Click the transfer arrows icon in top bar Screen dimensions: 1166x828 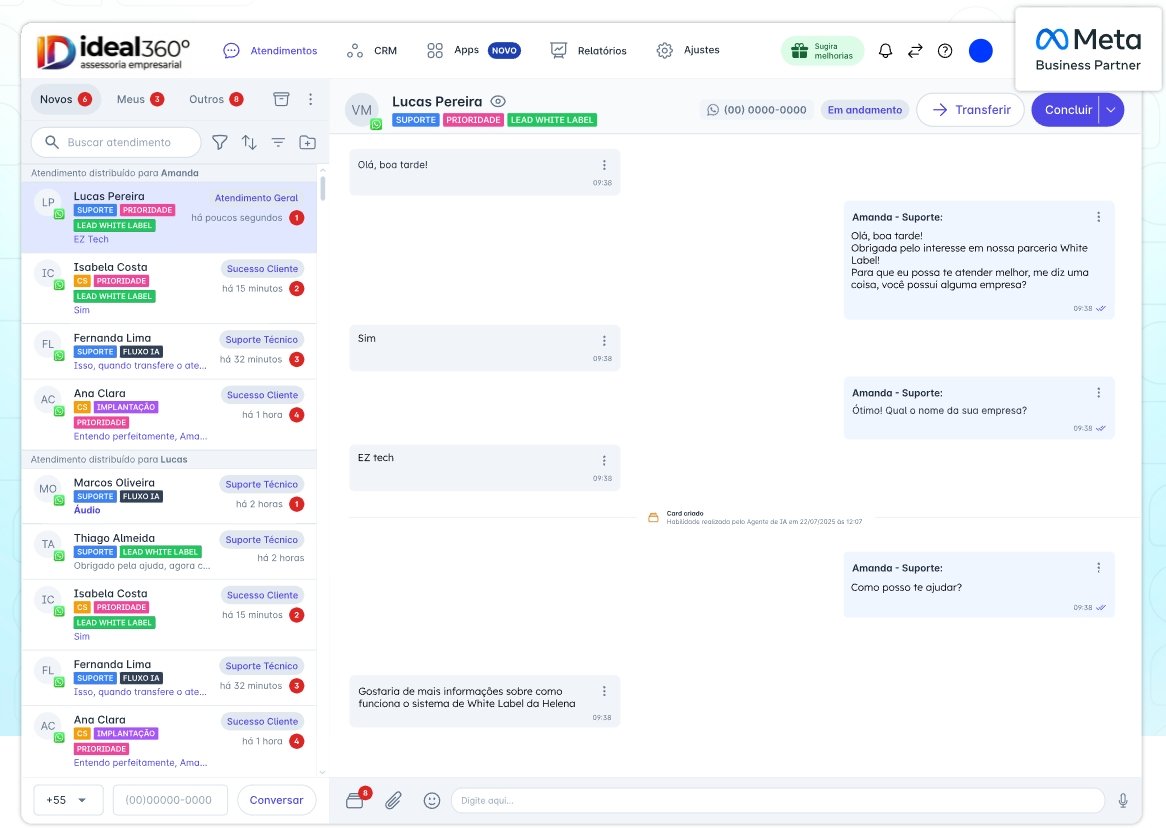[x=915, y=50]
